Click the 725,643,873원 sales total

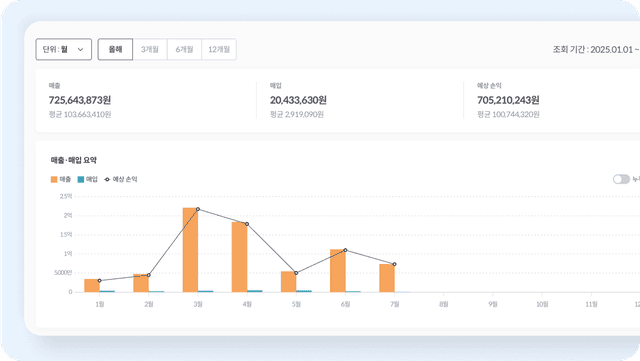coord(80,100)
